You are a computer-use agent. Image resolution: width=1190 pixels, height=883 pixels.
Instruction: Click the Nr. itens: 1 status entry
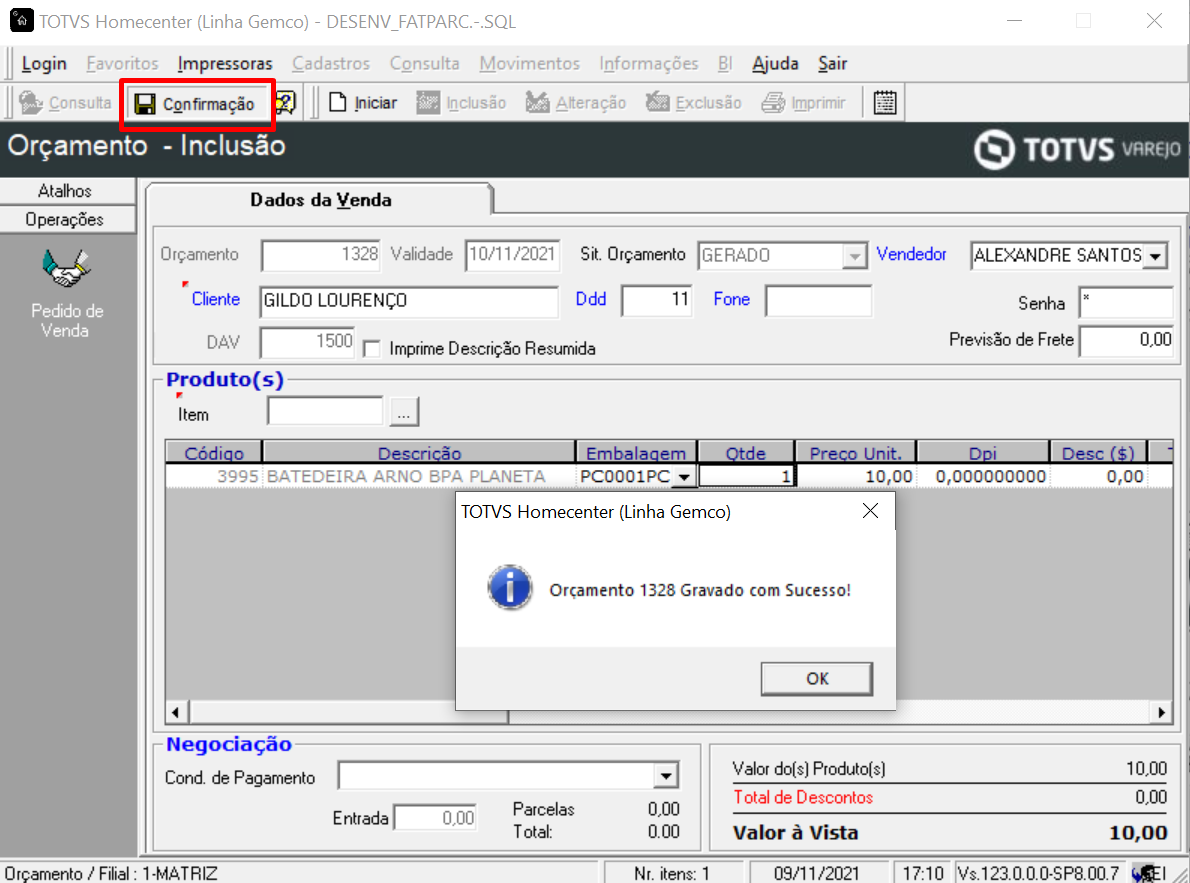672,874
